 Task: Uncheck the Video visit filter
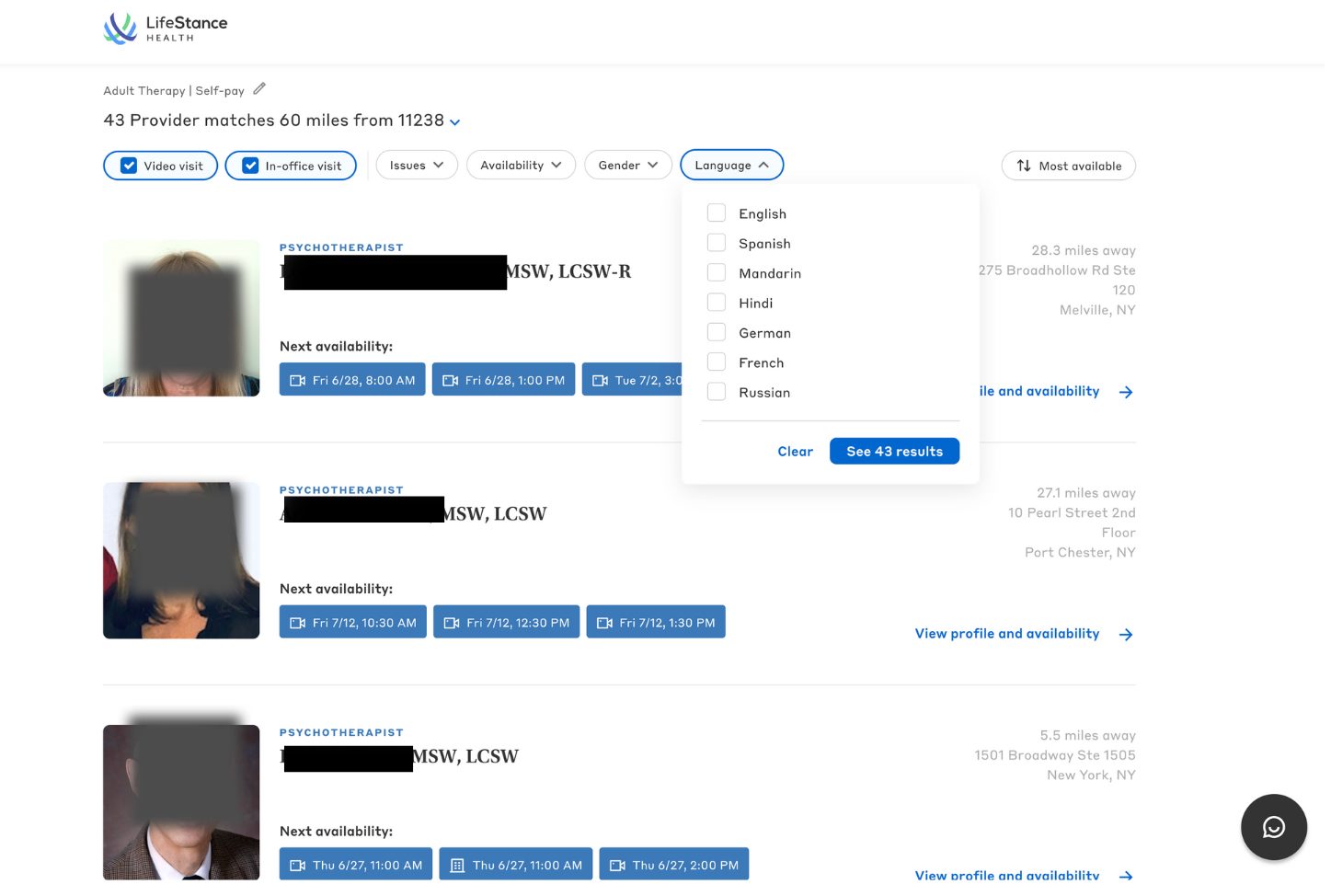[130, 166]
